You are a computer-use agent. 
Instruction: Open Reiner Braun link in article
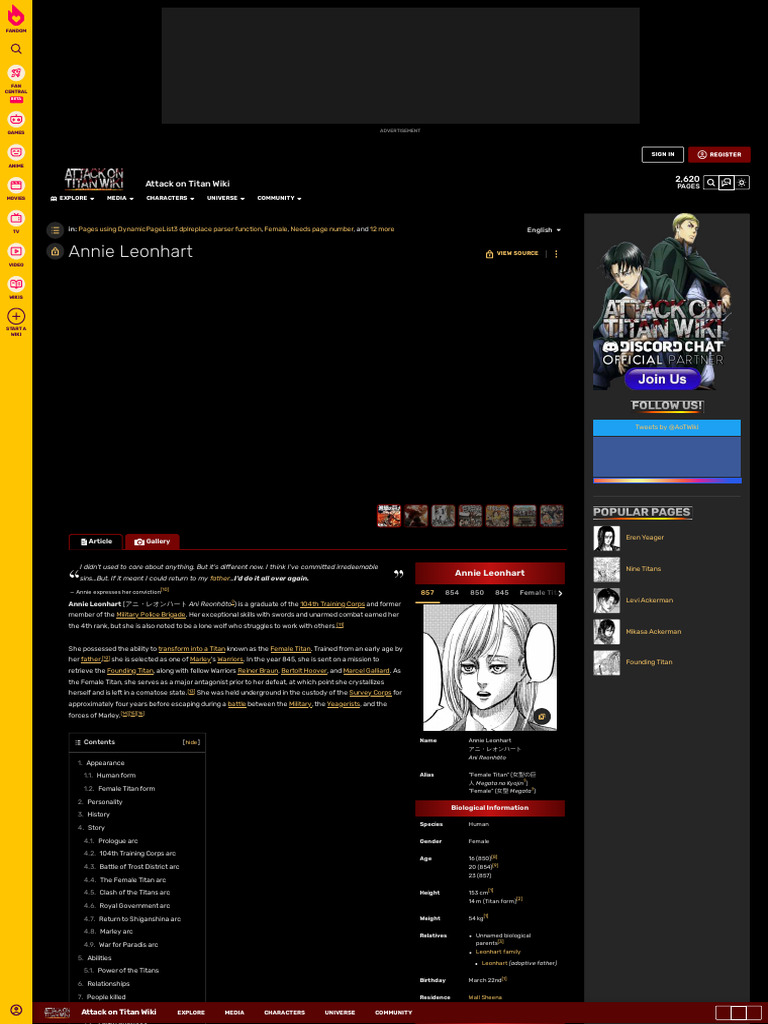pos(258,671)
